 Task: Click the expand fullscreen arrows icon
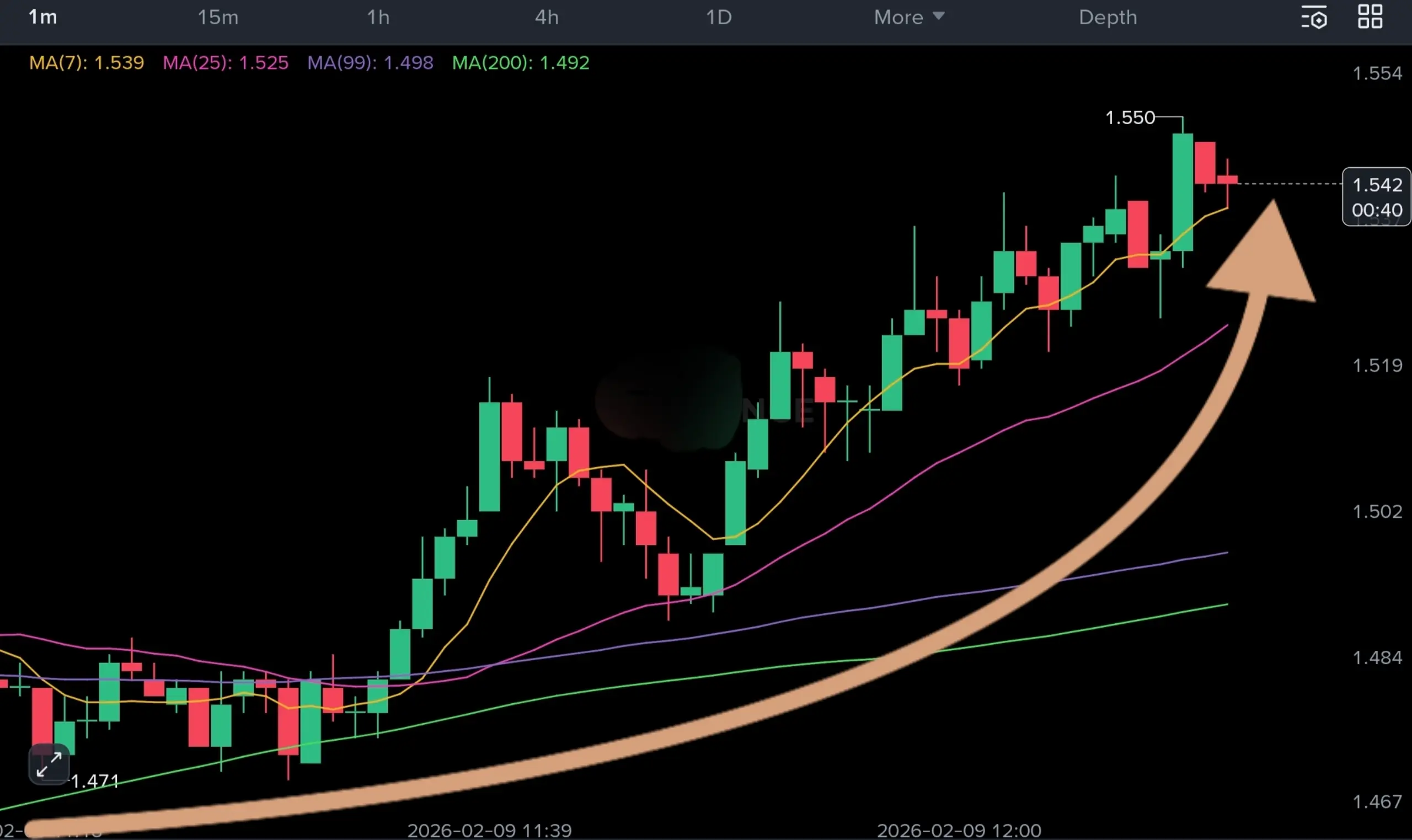click(49, 764)
